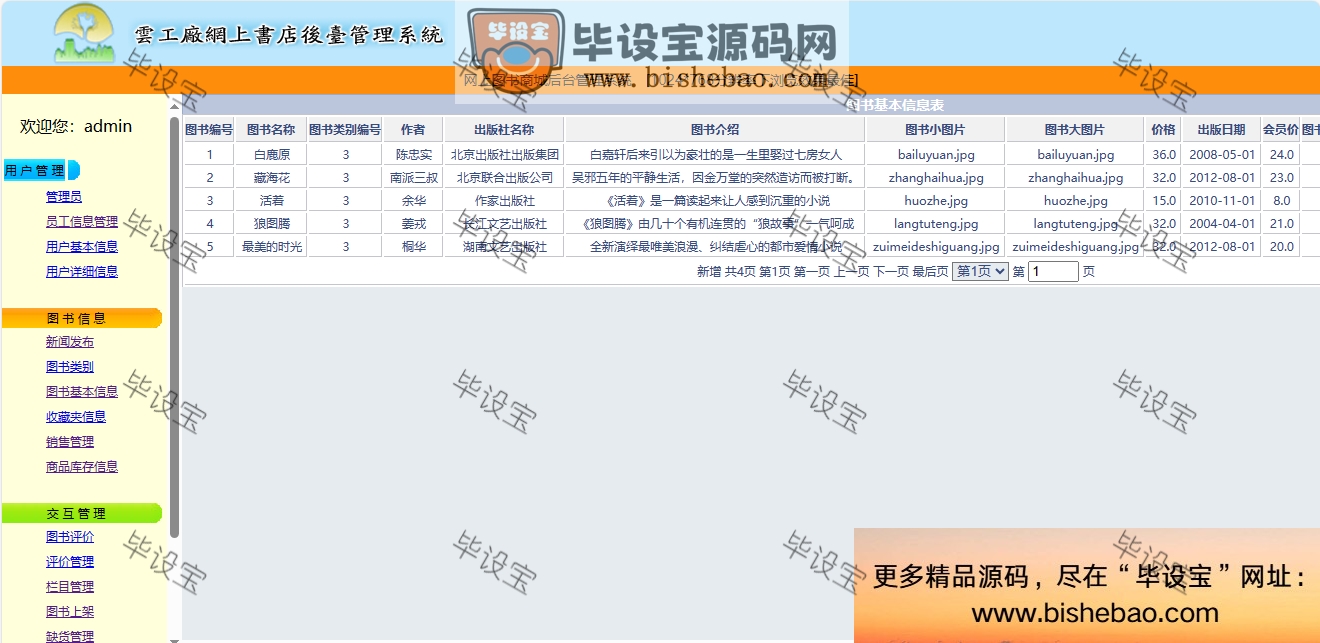Click the 出版日期 column header
1320x643 pixels.
(x=1221, y=130)
